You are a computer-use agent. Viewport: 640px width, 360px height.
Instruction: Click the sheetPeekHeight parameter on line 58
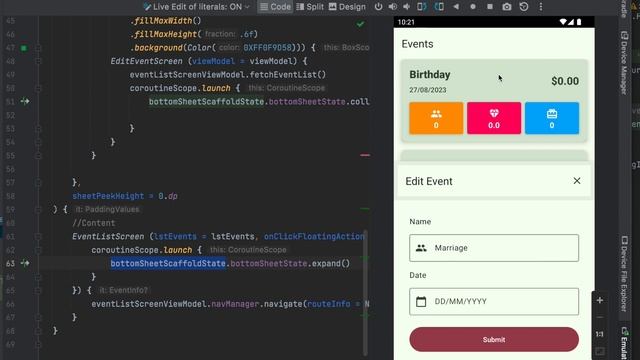(108, 196)
